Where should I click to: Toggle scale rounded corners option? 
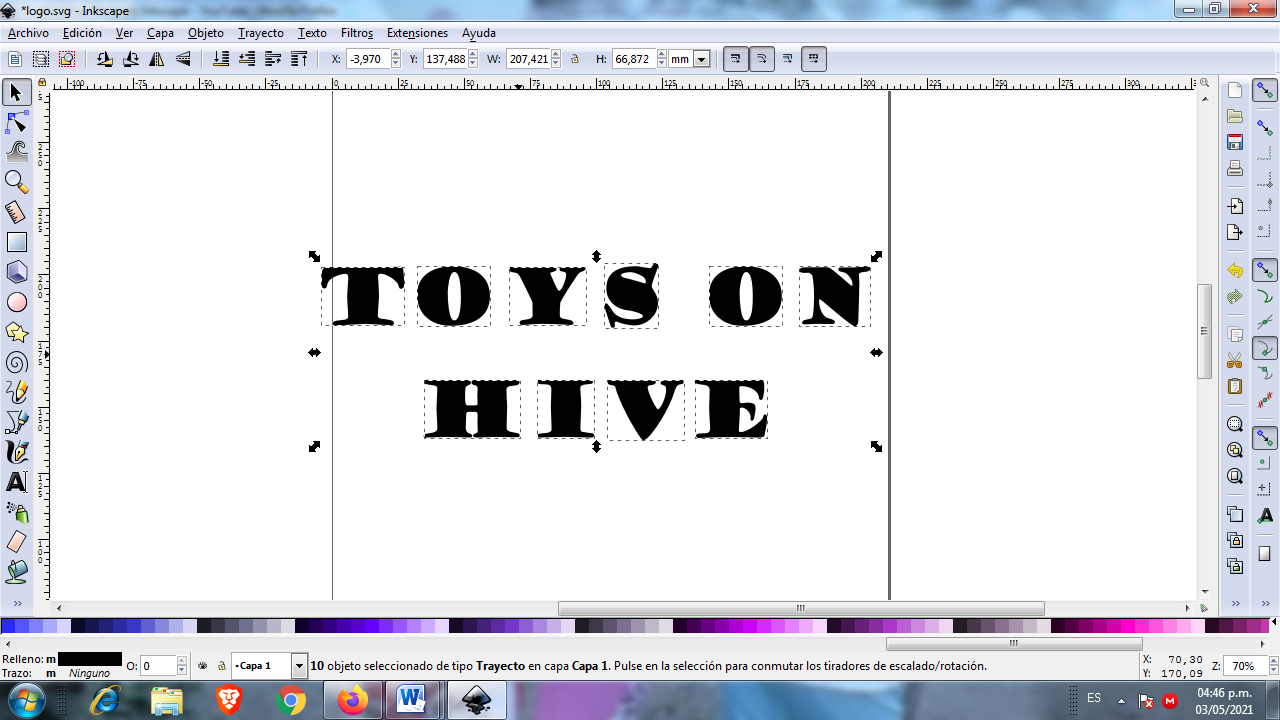click(762, 59)
